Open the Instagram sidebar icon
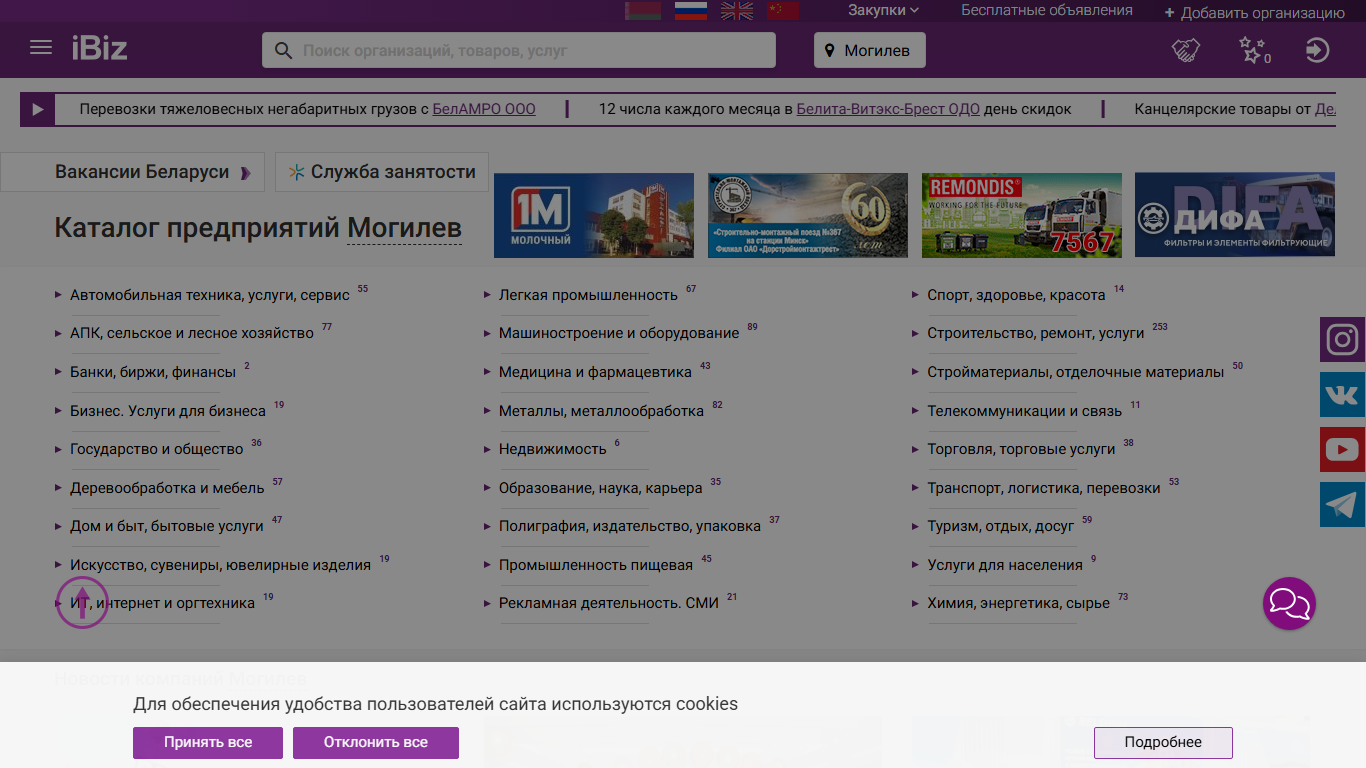Image resolution: width=1366 pixels, height=768 pixels. tap(1342, 339)
